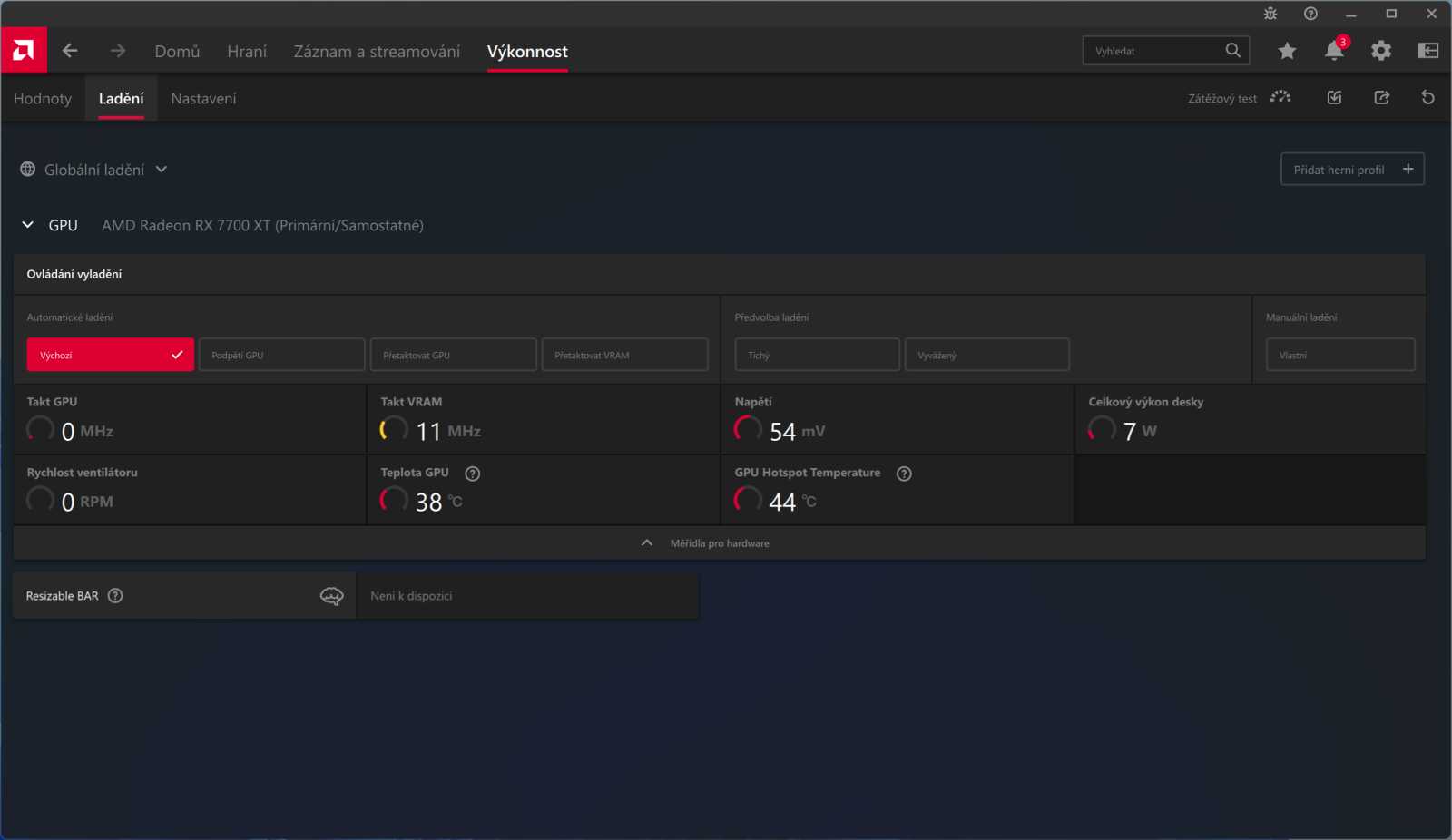The image size is (1452, 840).
Task: Go forward with the right arrow
Action: click(118, 51)
